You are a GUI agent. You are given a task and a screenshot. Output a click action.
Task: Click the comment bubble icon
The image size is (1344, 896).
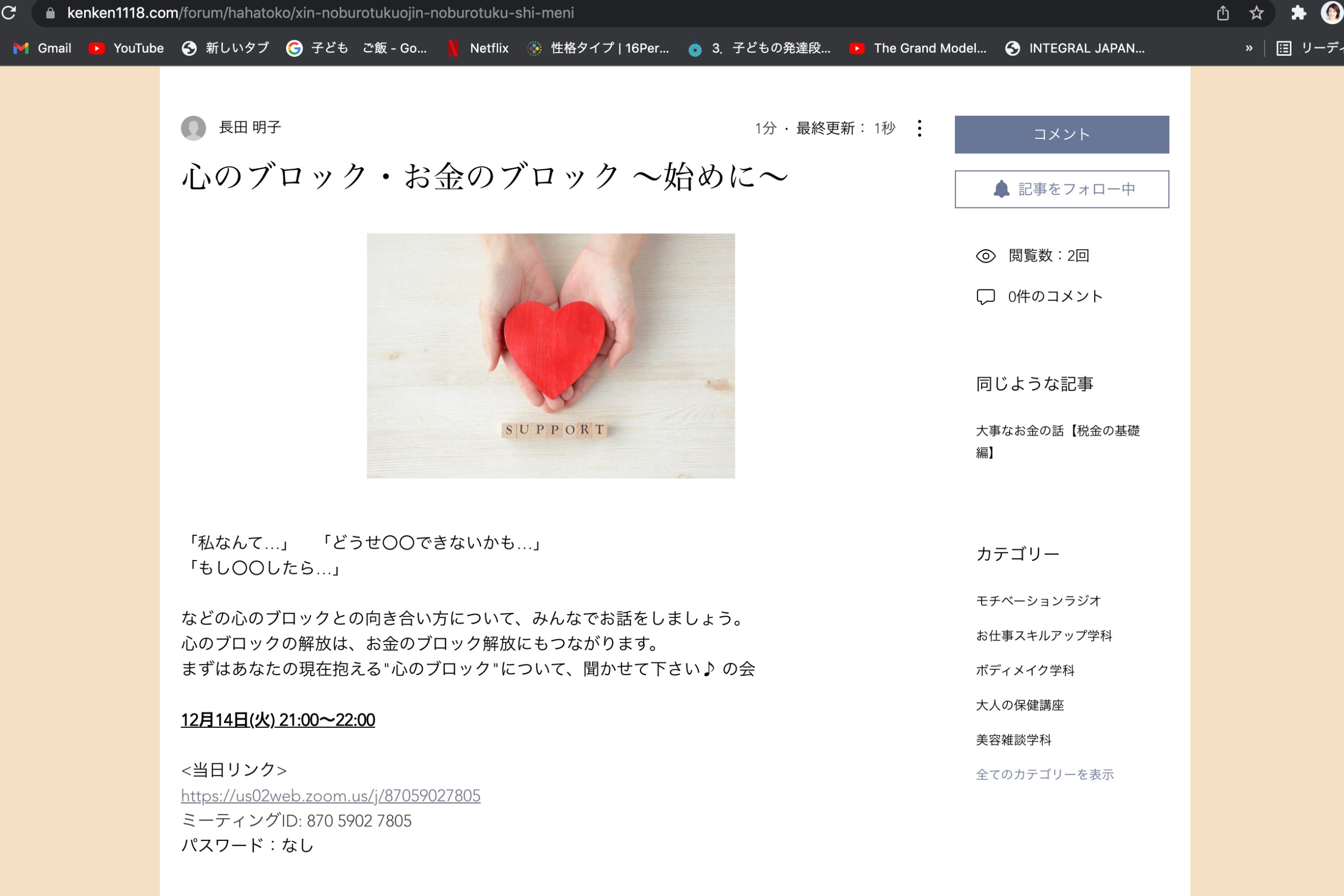pyautogui.click(x=985, y=296)
